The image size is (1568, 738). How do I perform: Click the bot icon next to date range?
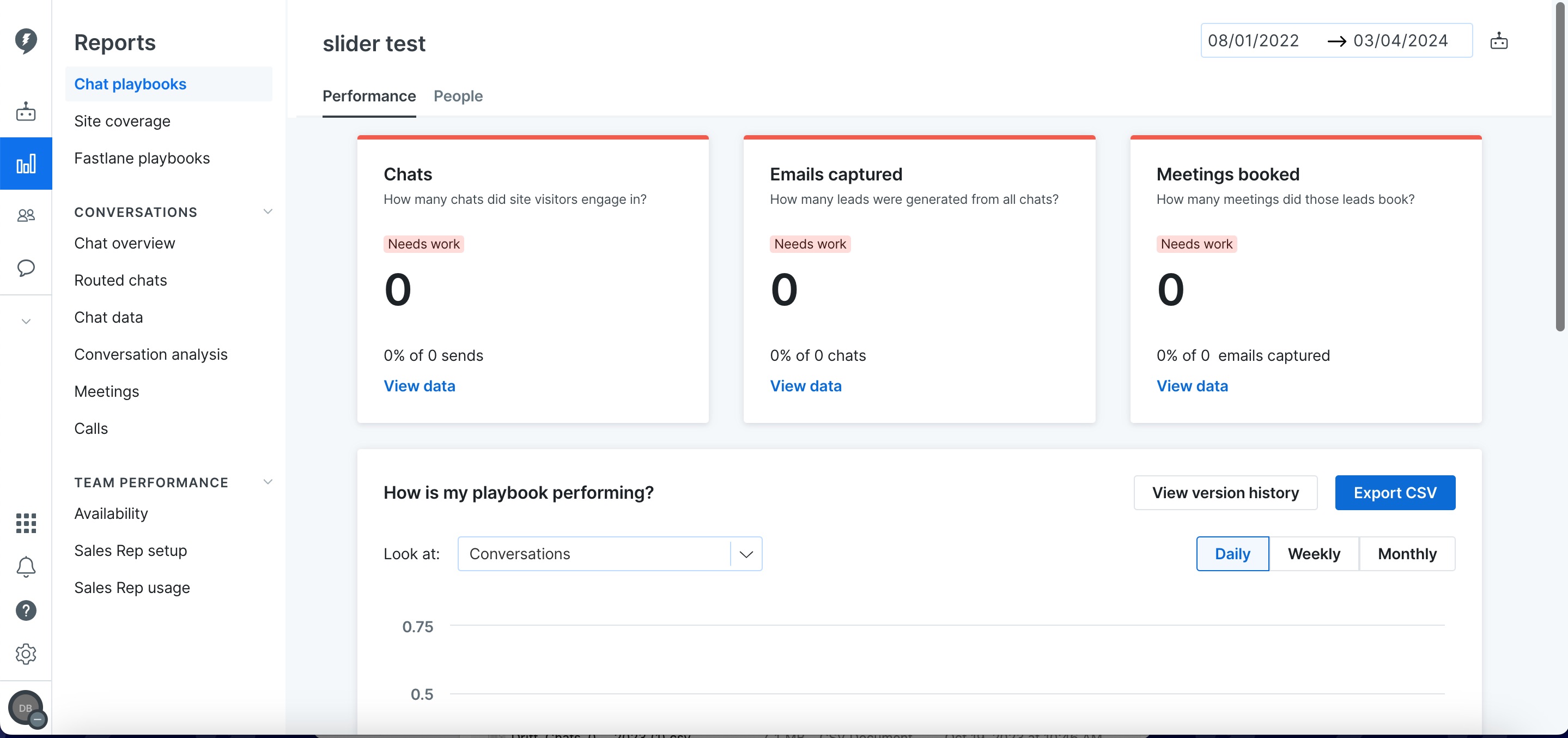tap(1499, 41)
